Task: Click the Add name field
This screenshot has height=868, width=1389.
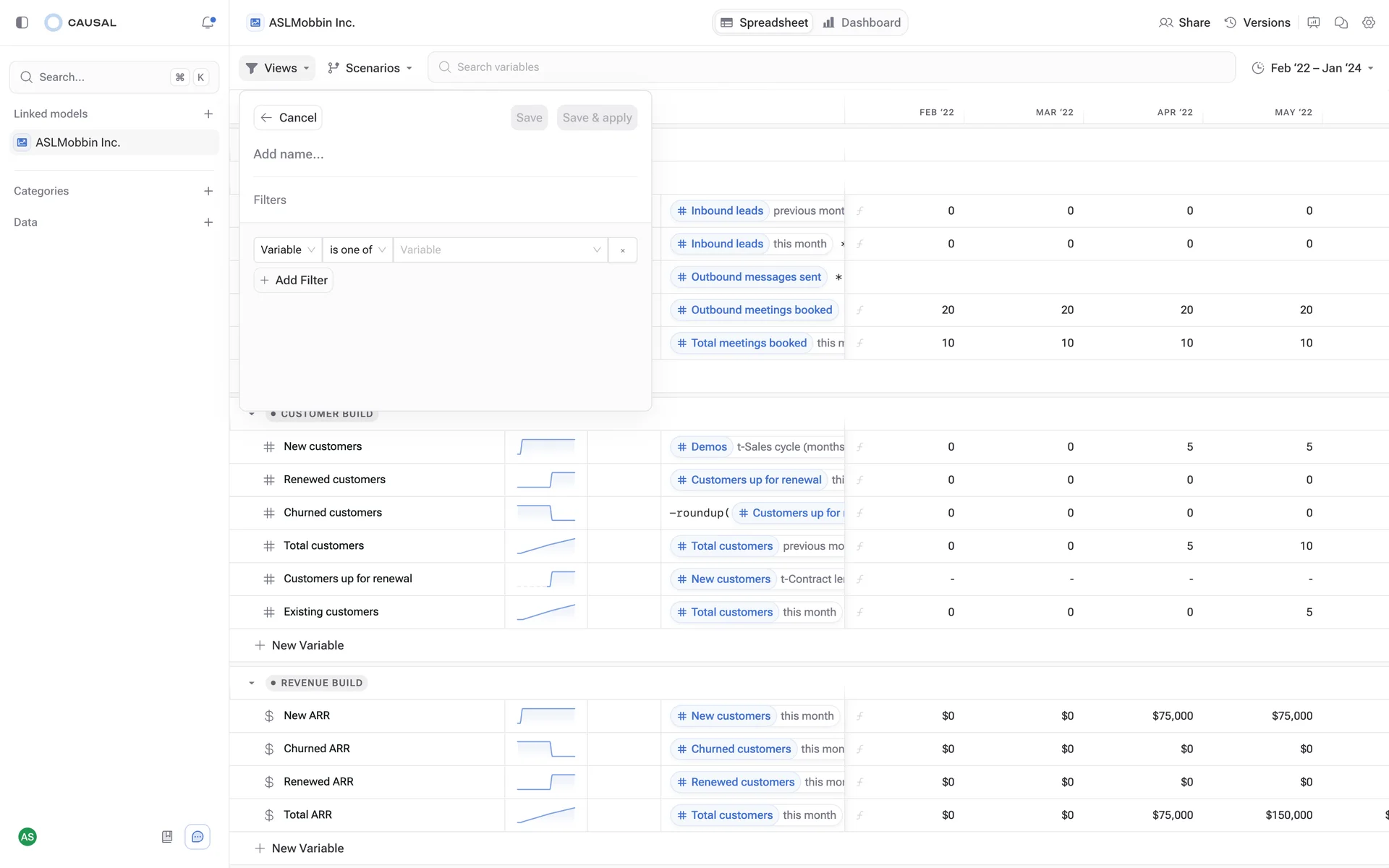Action: [444, 154]
